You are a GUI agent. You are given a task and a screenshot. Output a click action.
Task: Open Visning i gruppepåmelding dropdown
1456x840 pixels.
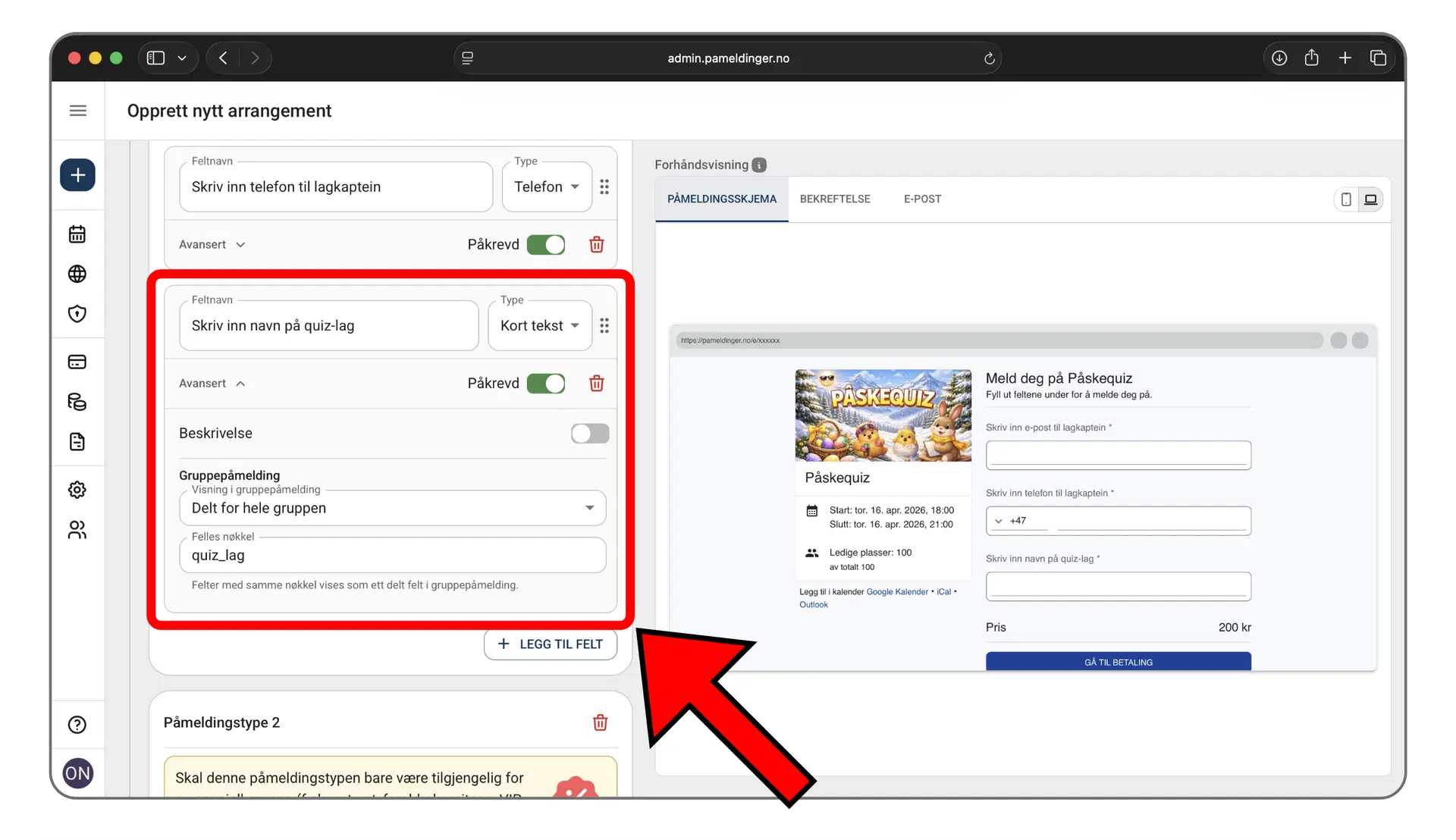click(392, 508)
